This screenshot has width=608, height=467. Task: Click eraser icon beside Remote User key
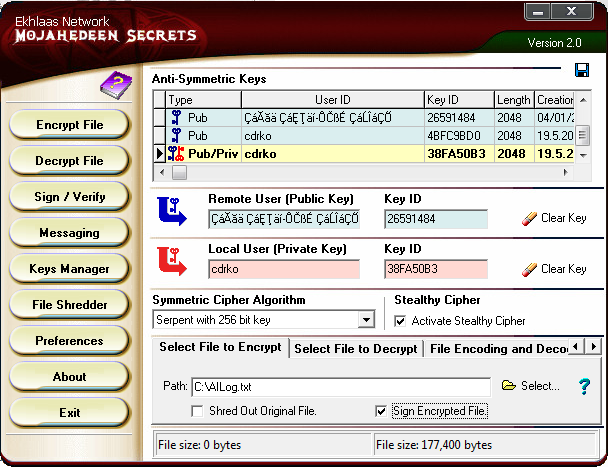point(529,218)
